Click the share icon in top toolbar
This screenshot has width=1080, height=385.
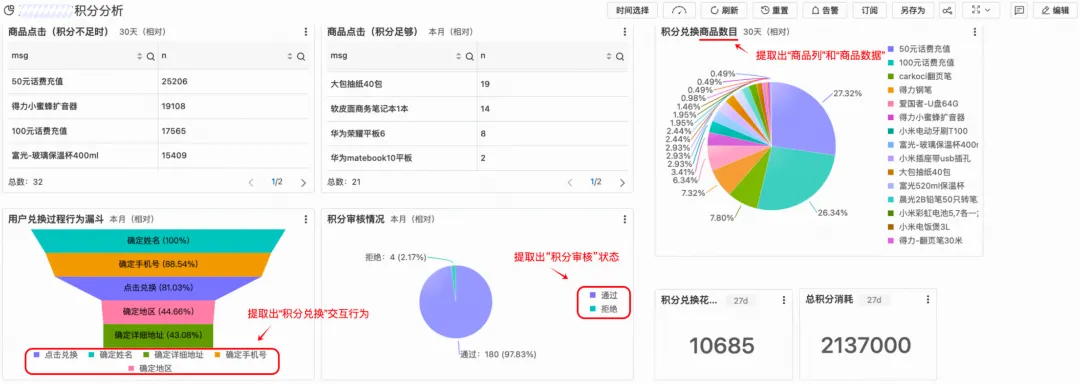tap(948, 10)
